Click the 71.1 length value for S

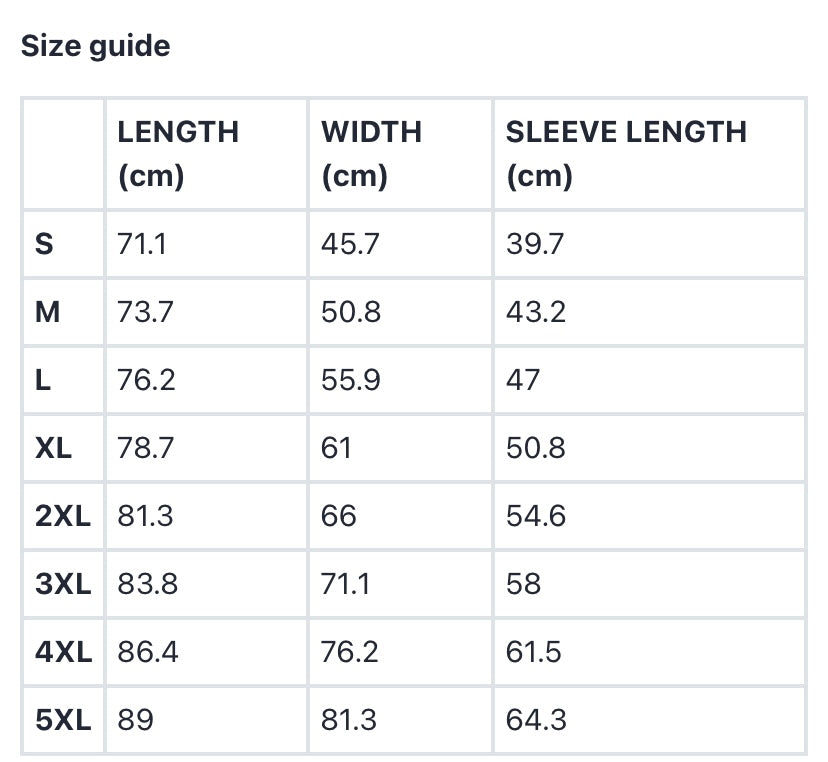coord(142,244)
